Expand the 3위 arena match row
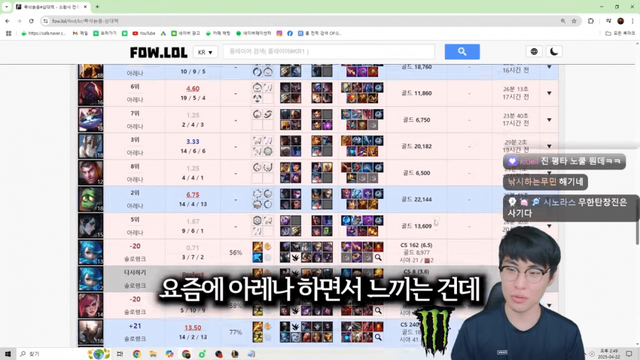640x360 pixels. pyautogui.click(x=549, y=146)
